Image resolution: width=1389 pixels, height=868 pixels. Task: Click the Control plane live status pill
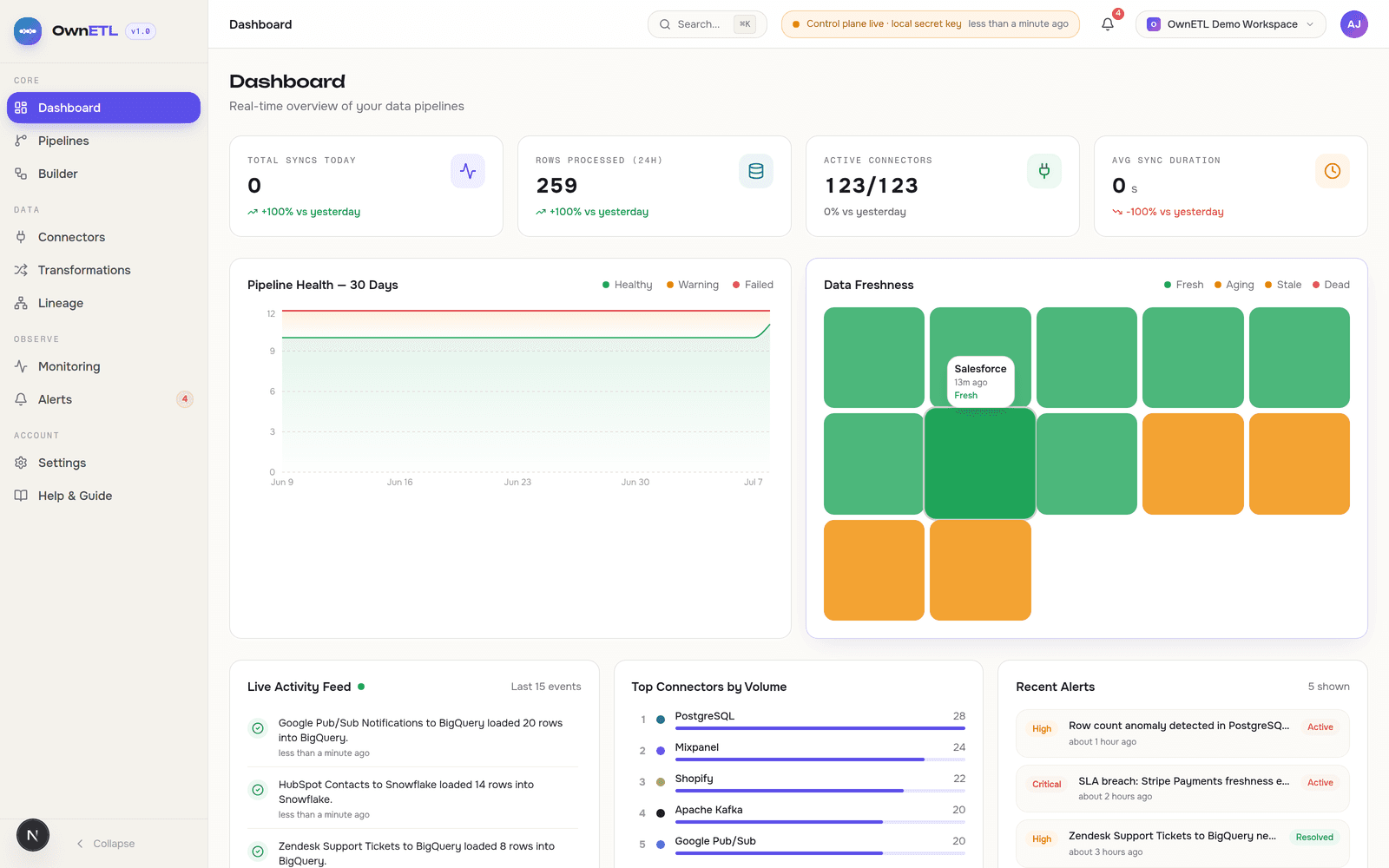931,24
